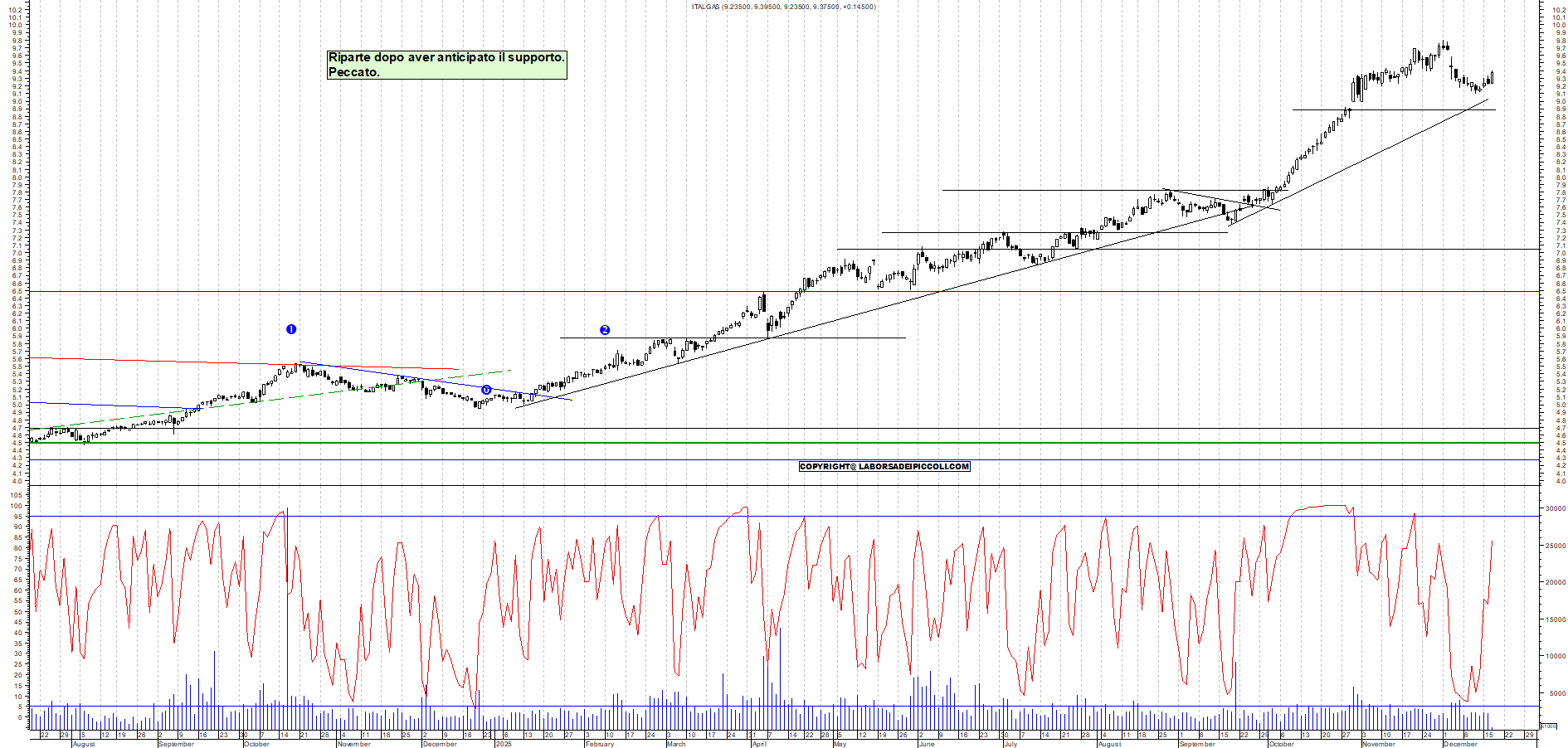Image resolution: width=1568 pixels, height=748 pixels.
Task: Select the green 'Riparte dopo aver anticipato' annotation box
Action: 446,65
